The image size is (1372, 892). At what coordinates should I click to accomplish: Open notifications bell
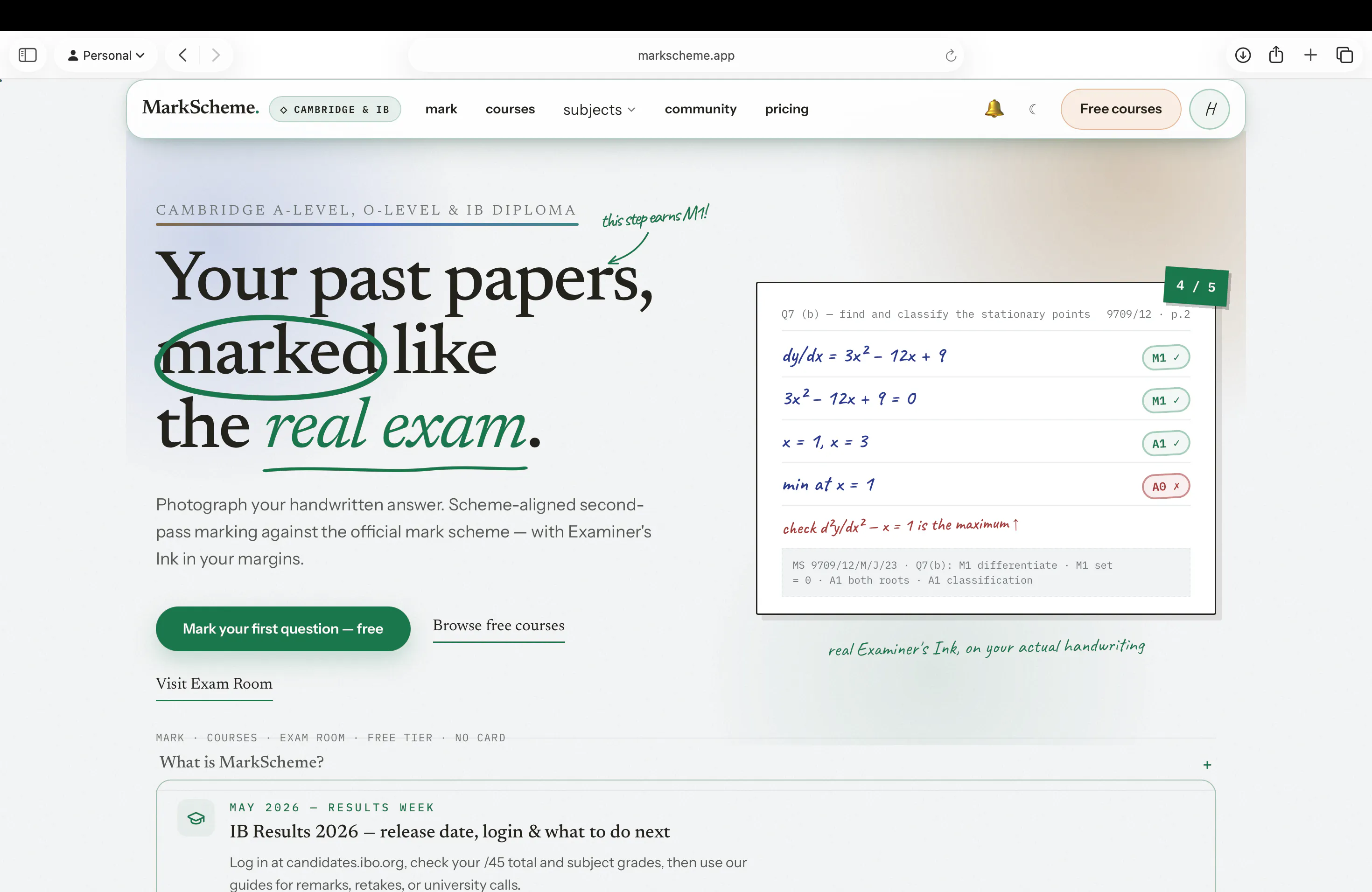point(994,109)
